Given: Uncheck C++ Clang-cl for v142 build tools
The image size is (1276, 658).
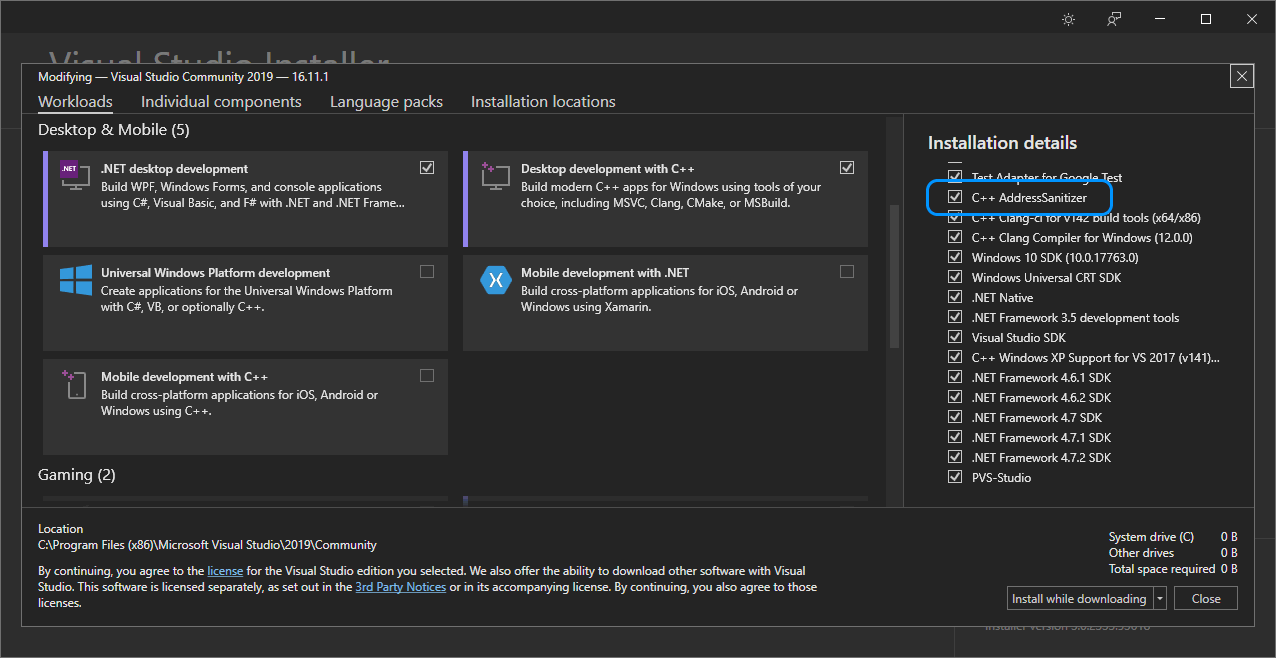Looking at the screenshot, I should click(x=955, y=218).
